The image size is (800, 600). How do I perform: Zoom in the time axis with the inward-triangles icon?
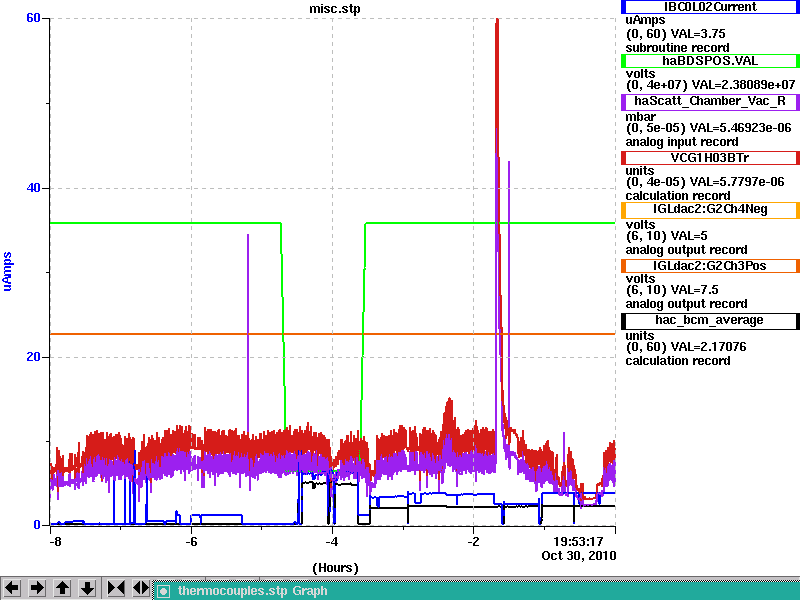[x=116, y=588]
